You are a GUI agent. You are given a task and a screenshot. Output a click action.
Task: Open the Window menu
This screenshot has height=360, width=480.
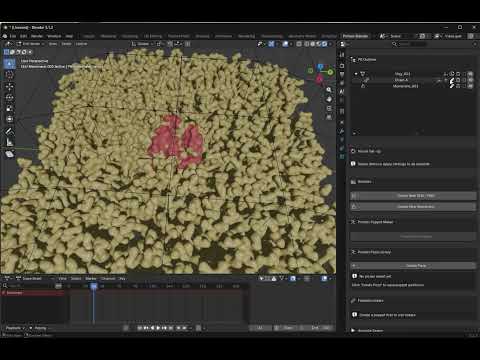coord(54,36)
